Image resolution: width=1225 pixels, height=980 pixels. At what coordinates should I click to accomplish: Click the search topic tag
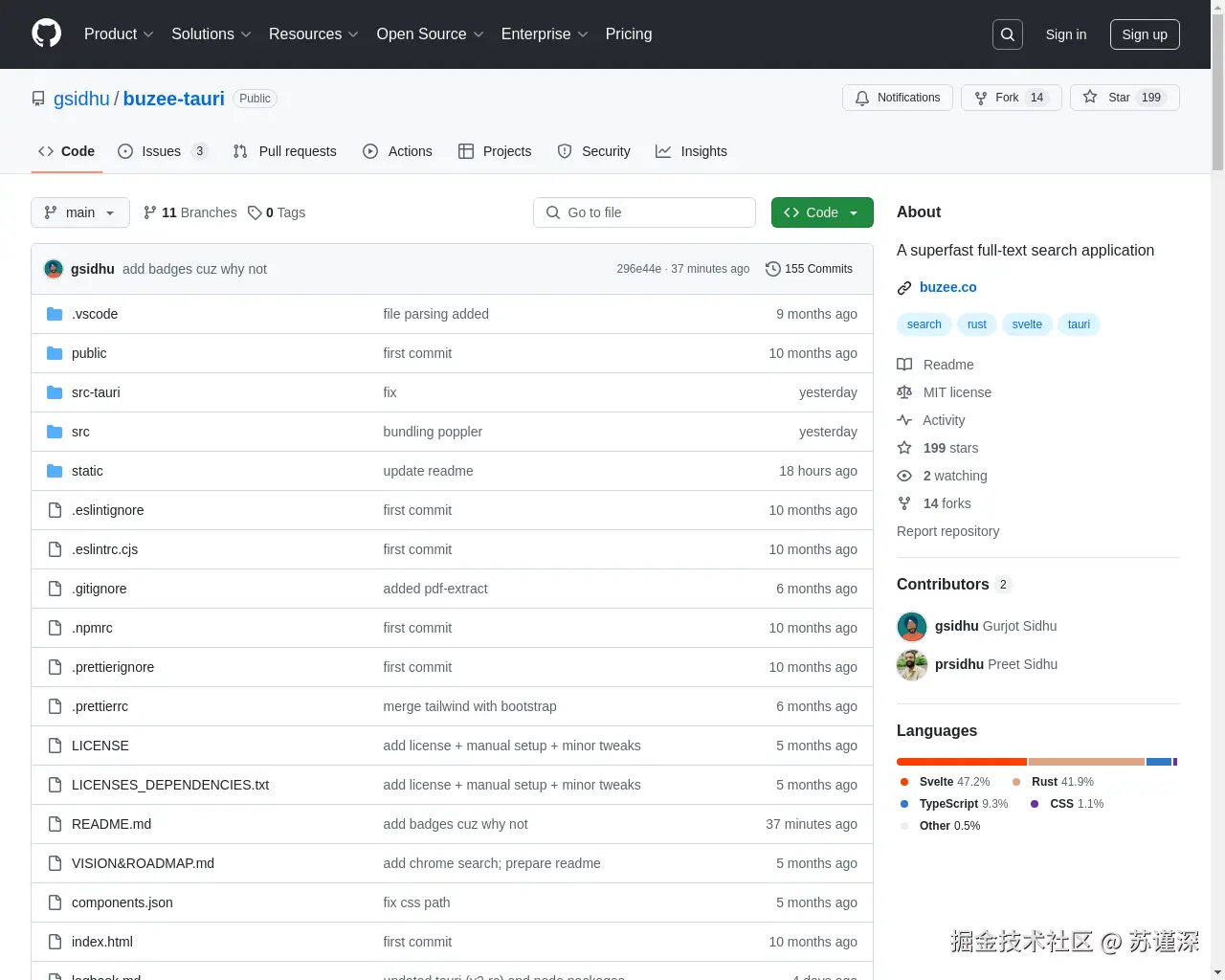924,324
